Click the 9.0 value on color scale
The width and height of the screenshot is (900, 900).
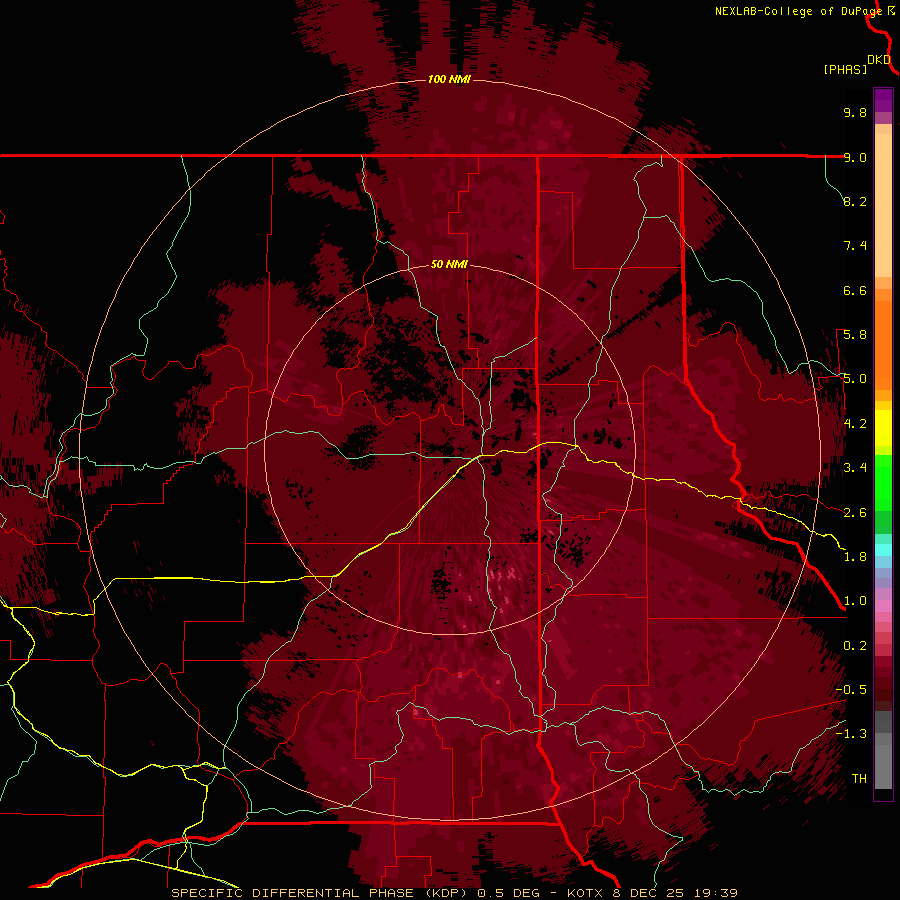coord(855,157)
